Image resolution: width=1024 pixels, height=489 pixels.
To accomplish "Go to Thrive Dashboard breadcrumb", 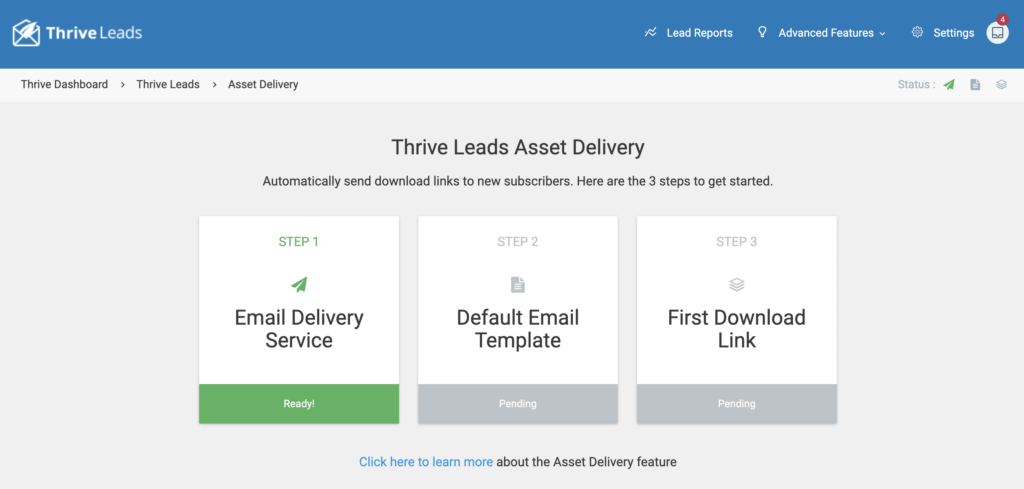I will point(64,85).
